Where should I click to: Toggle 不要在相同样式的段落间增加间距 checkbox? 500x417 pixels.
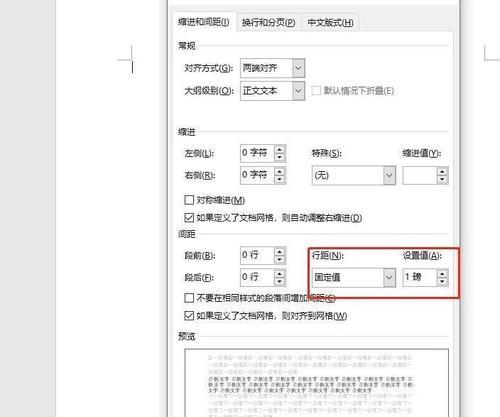coord(189,298)
